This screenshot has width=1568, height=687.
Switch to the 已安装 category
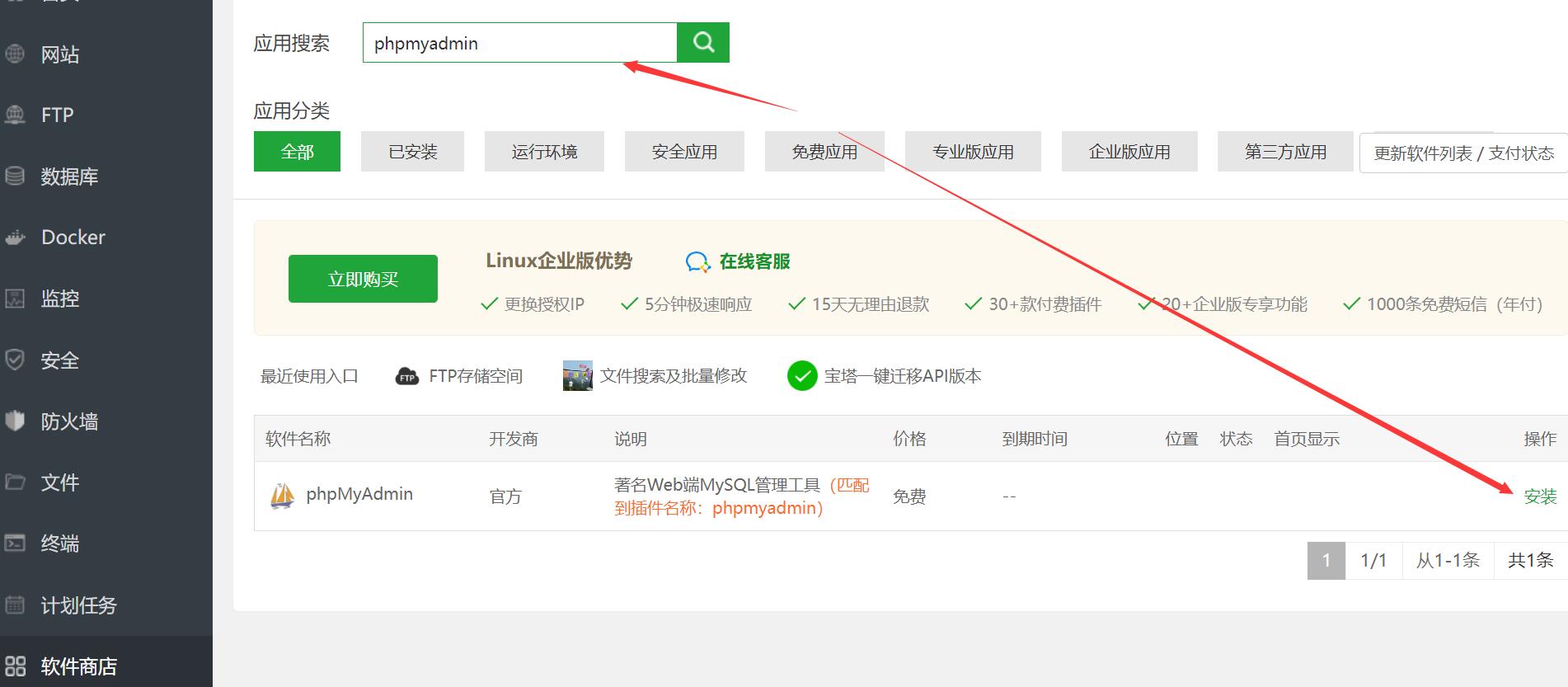point(412,152)
